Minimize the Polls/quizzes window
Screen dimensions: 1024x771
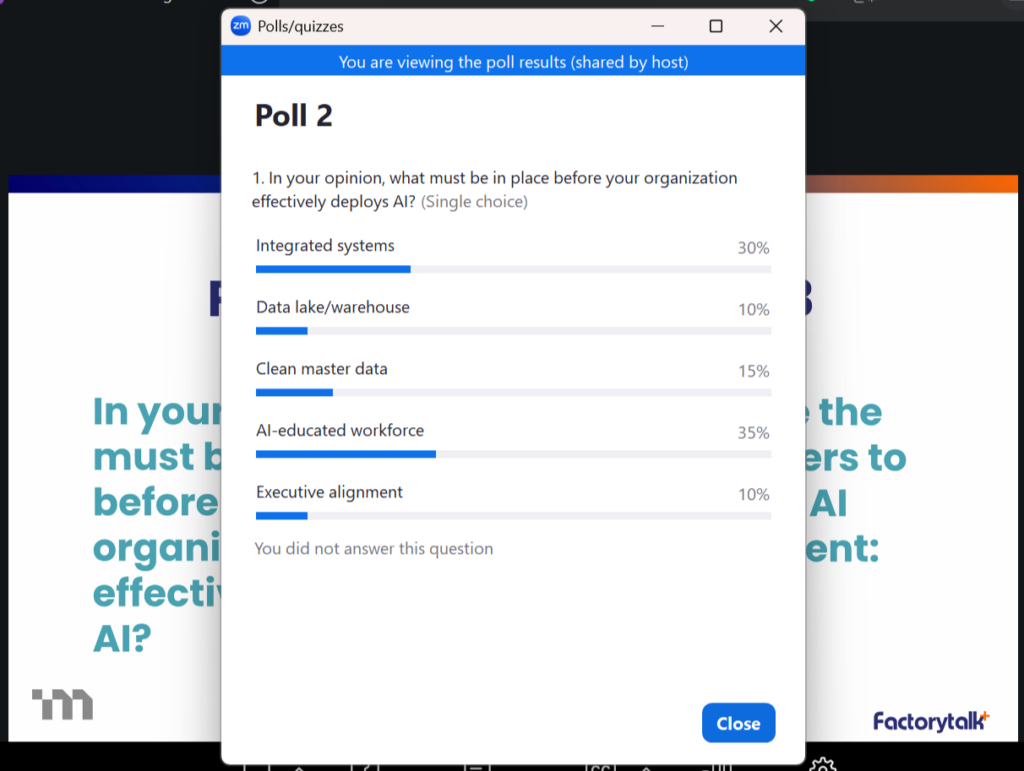pyautogui.click(x=657, y=27)
